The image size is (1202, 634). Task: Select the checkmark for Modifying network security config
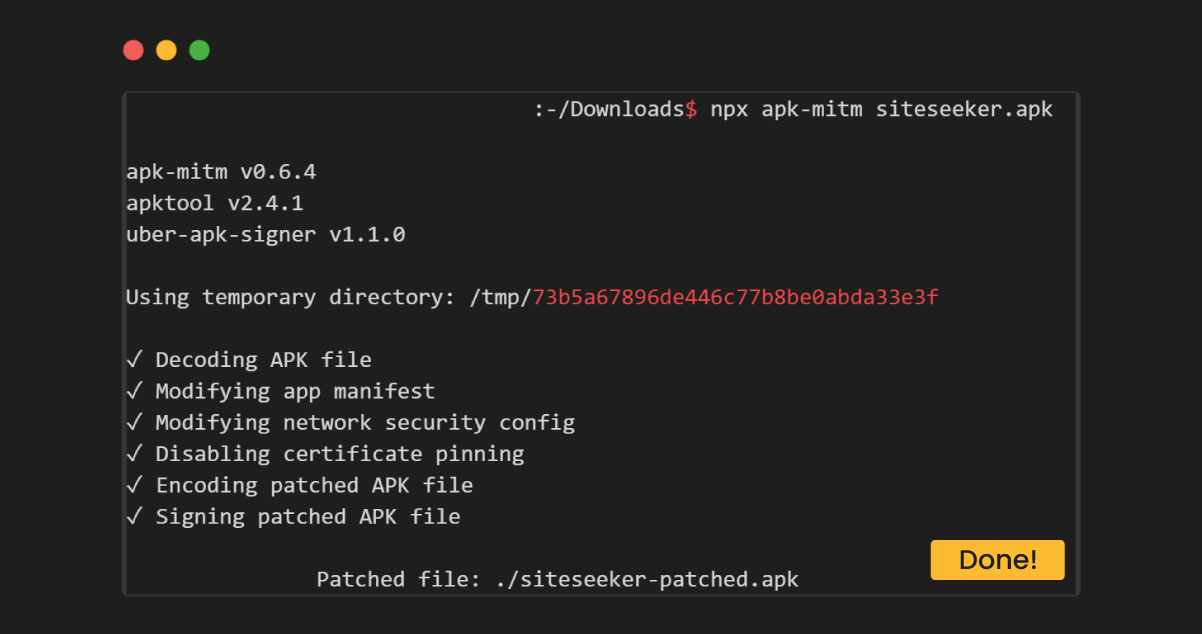[x=135, y=423]
